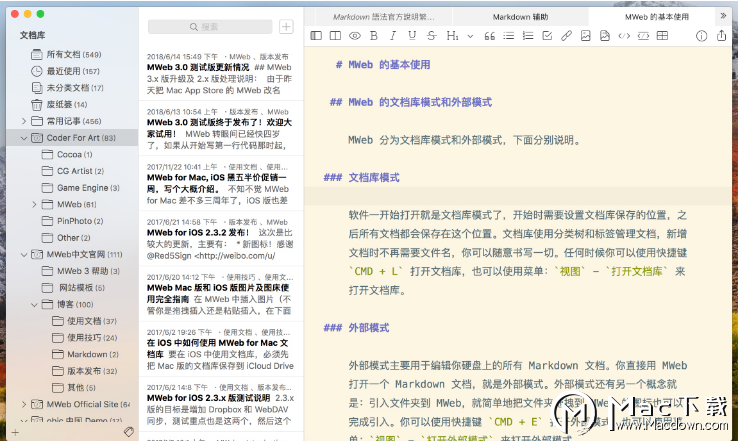The image size is (738, 441).
Task: Select MWeb 的基本使用 tab
Action: tap(657, 17)
